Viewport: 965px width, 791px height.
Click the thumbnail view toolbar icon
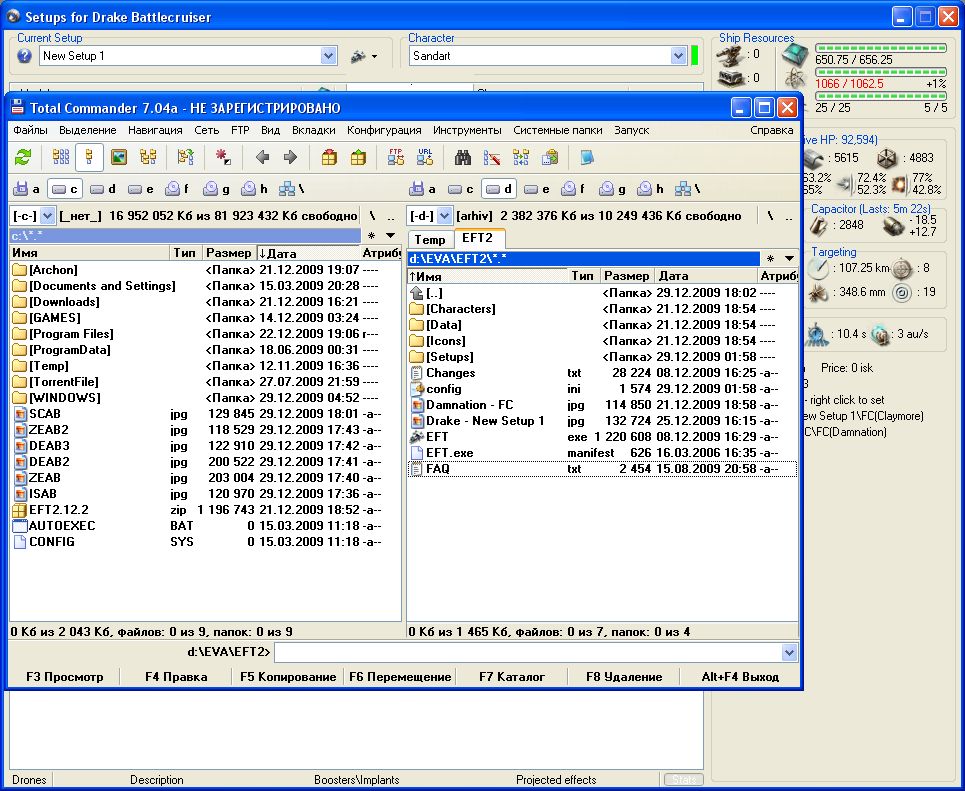(119, 157)
